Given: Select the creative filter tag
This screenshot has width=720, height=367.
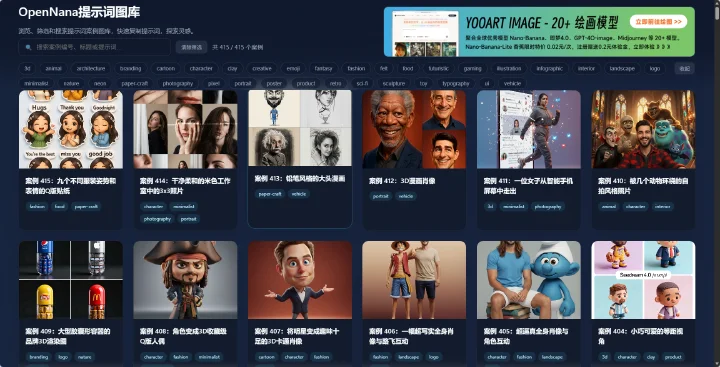Looking at the screenshot, I should click(x=262, y=68).
